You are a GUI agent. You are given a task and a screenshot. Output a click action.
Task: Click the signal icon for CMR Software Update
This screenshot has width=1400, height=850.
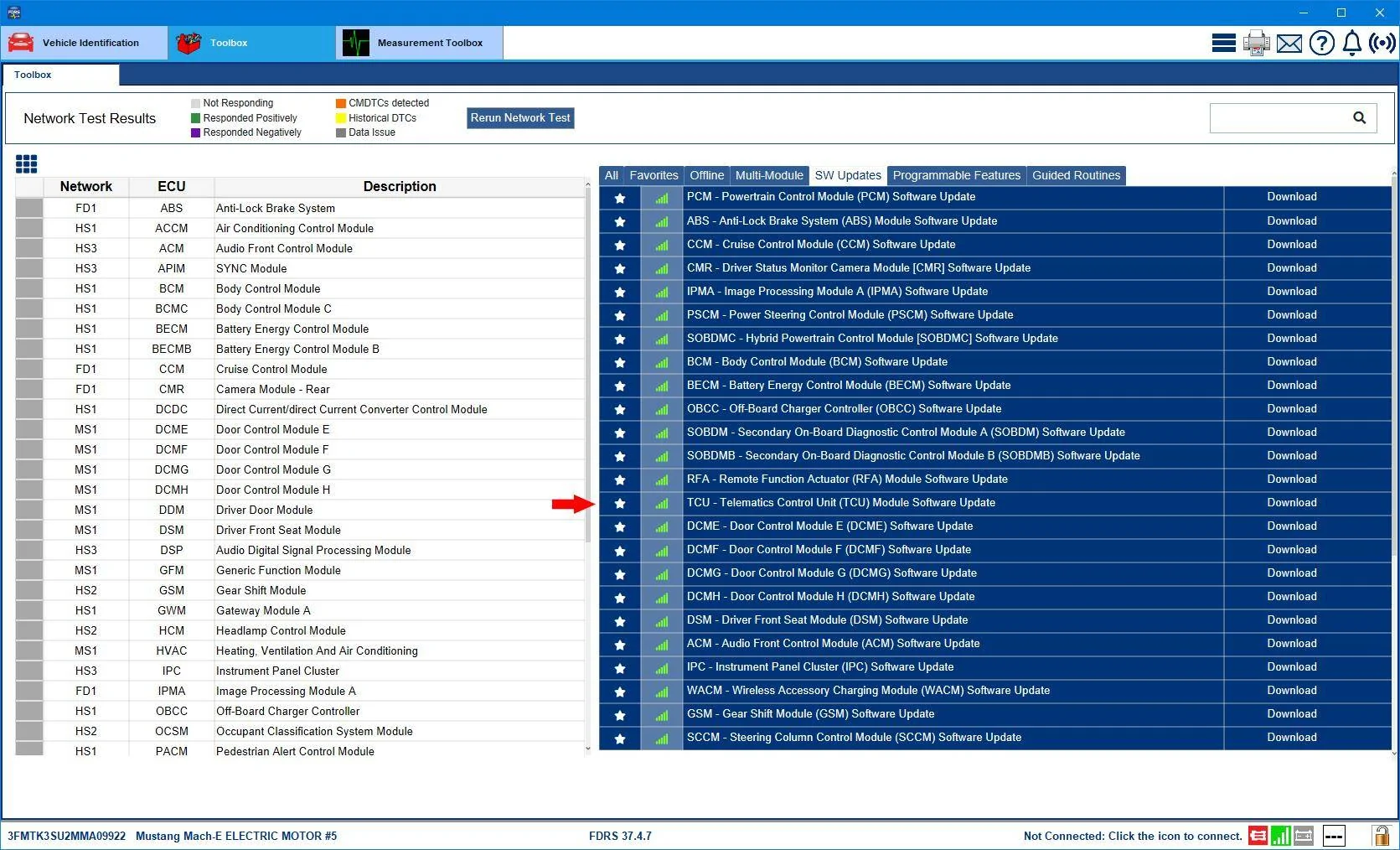(x=662, y=269)
